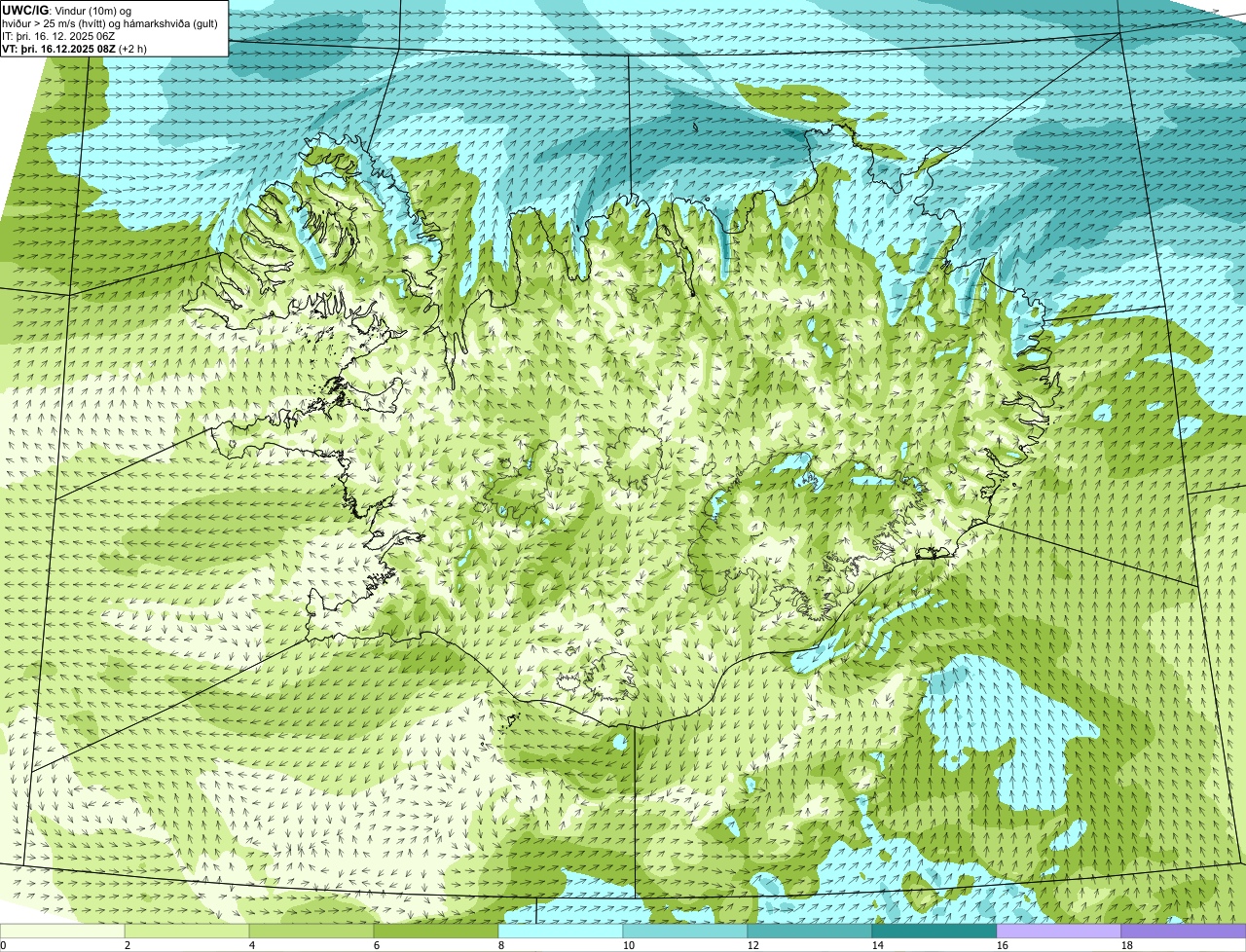Click the dark teal swatch between 14 and 16
Image resolution: width=1246 pixels, height=952 pixels.
coord(934,932)
